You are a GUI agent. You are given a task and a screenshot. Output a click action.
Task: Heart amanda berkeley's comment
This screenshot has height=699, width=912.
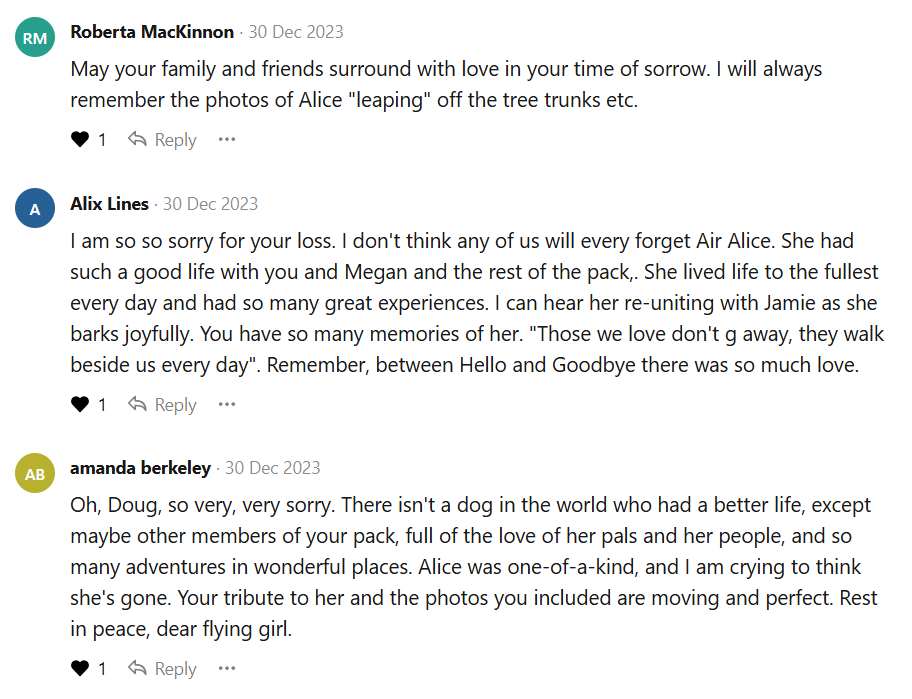80,669
